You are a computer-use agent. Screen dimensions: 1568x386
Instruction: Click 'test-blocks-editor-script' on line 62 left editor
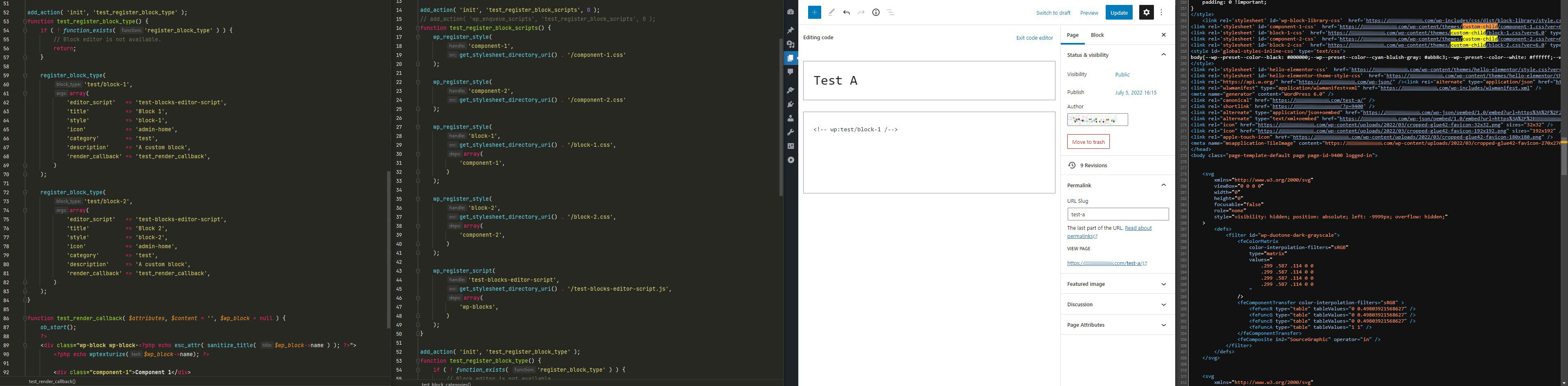pos(181,102)
